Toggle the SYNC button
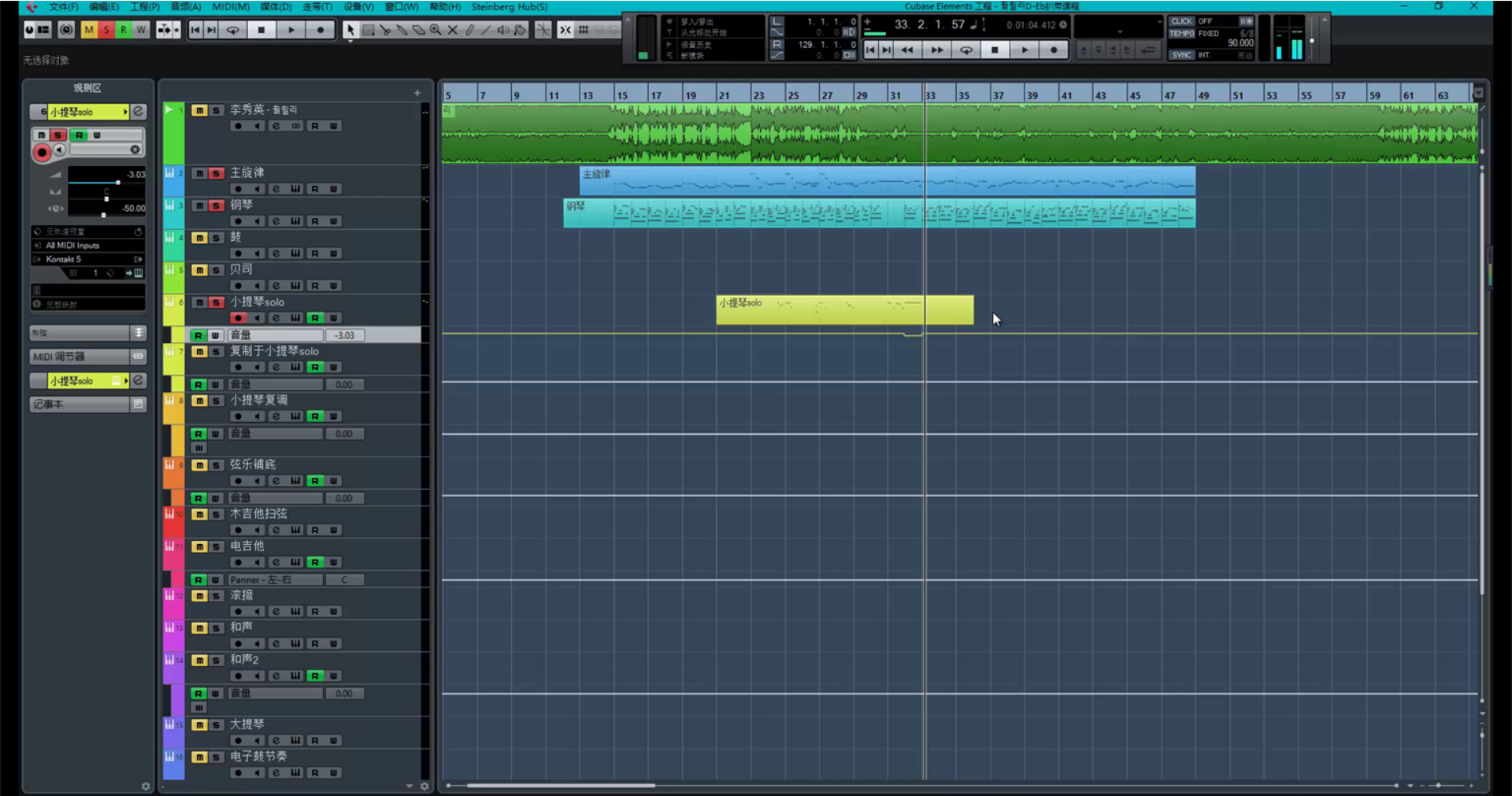The height and width of the screenshot is (796, 1512). pos(1181,55)
